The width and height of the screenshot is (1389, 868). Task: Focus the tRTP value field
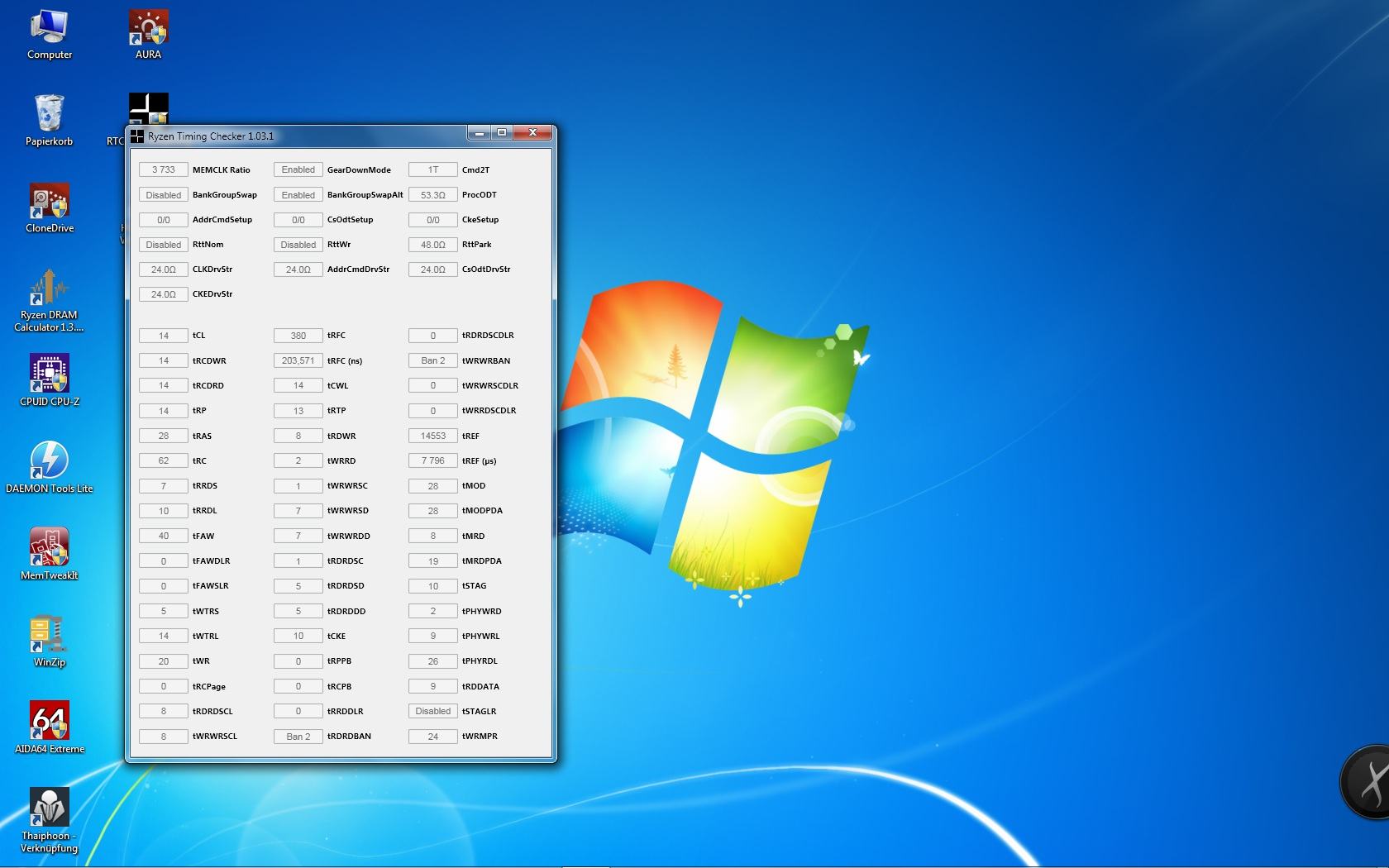coord(298,411)
